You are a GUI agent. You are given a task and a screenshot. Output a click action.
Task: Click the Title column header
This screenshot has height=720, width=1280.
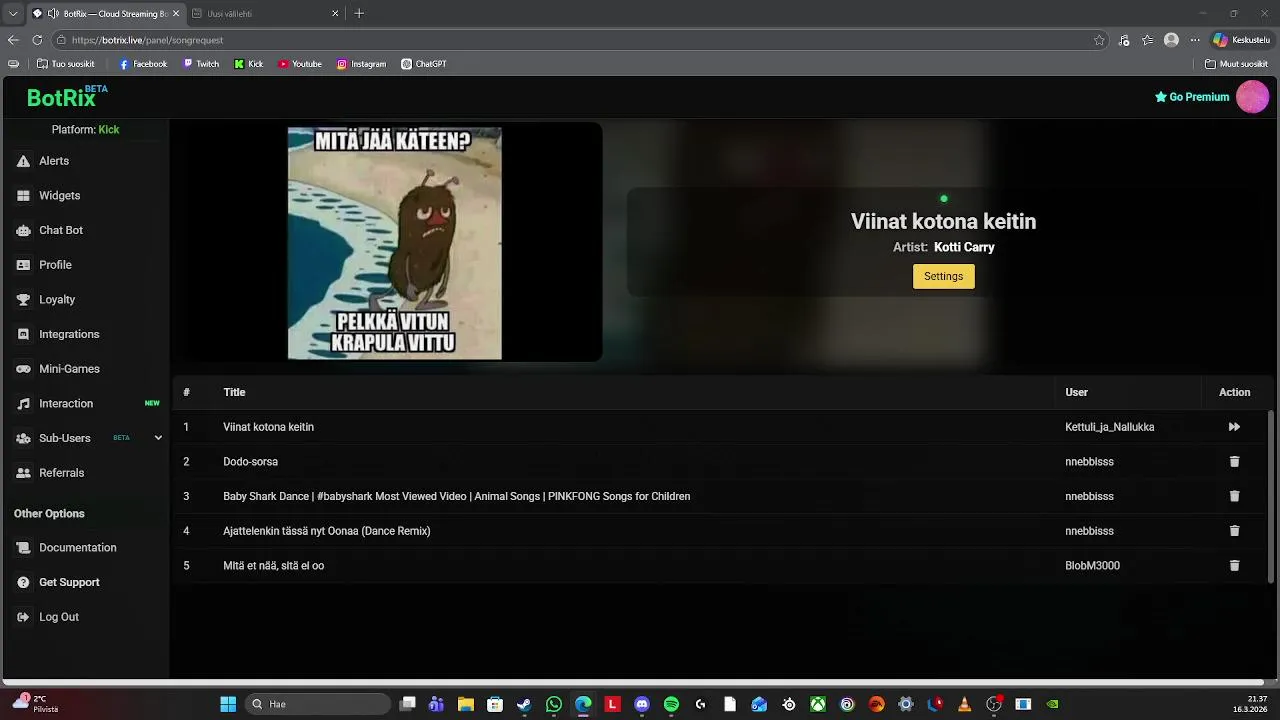point(234,392)
